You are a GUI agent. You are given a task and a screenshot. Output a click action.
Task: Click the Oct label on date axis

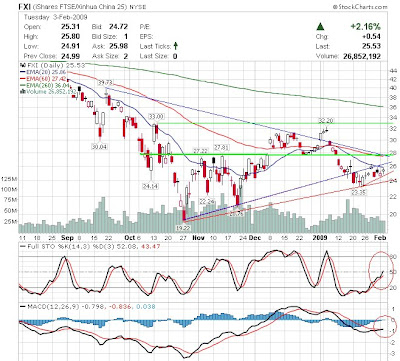click(129, 238)
